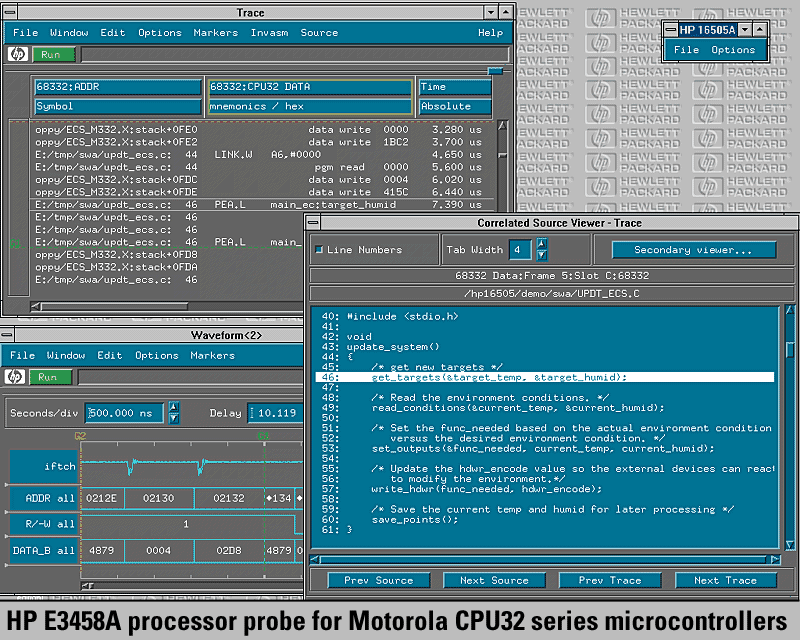Click the Trace listing horizontal scrollbar
Viewport: 800px width, 640px height.
(x=114, y=306)
